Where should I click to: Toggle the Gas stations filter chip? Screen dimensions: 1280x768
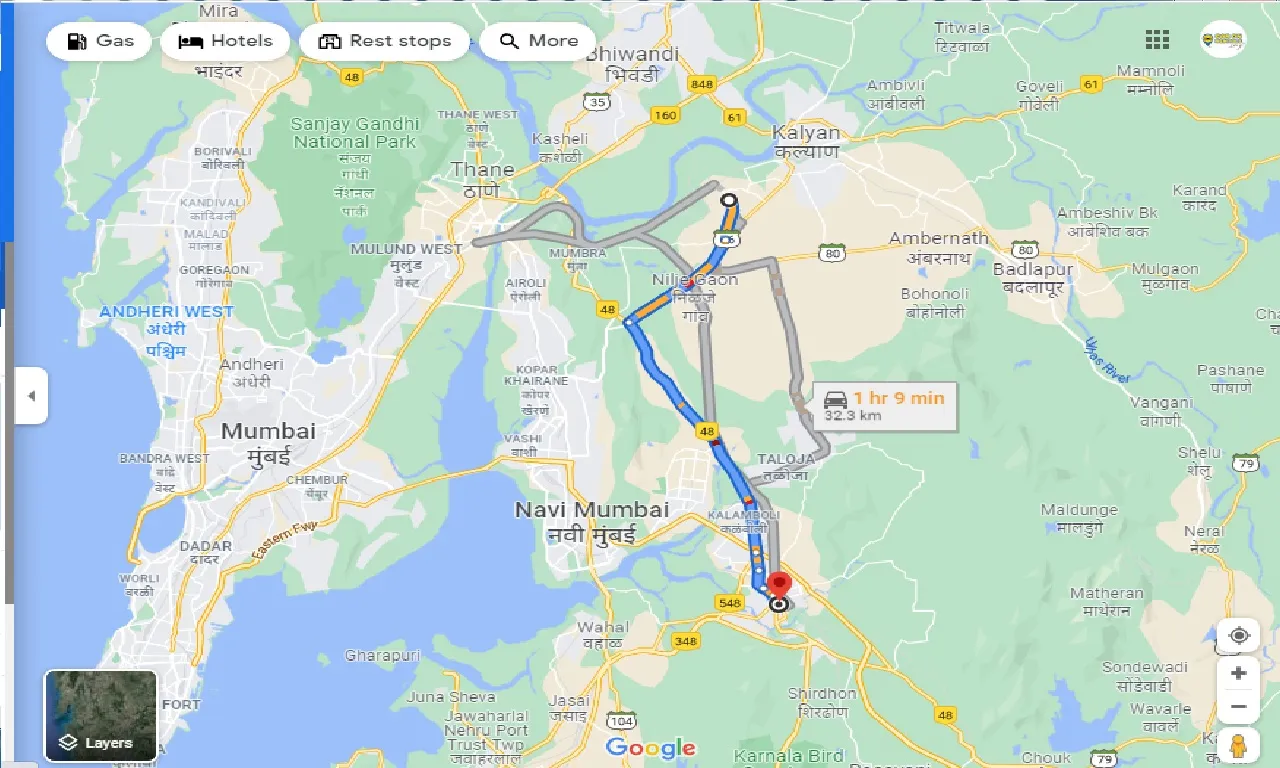(99, 41)
